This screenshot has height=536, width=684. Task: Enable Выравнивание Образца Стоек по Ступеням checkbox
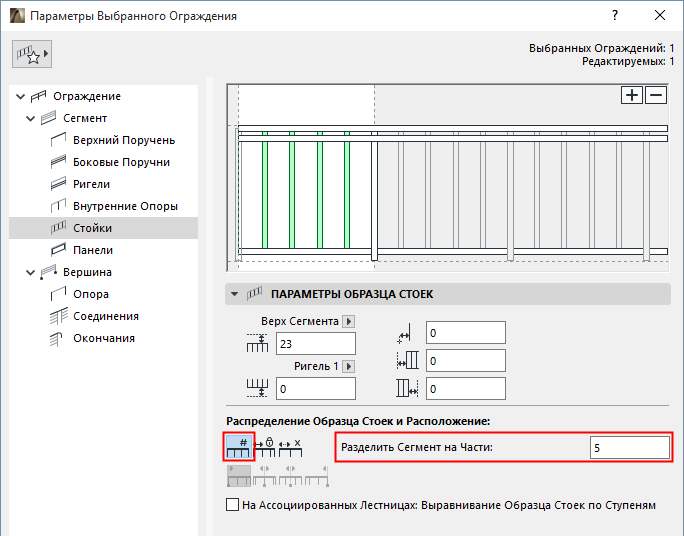point(233,505)
